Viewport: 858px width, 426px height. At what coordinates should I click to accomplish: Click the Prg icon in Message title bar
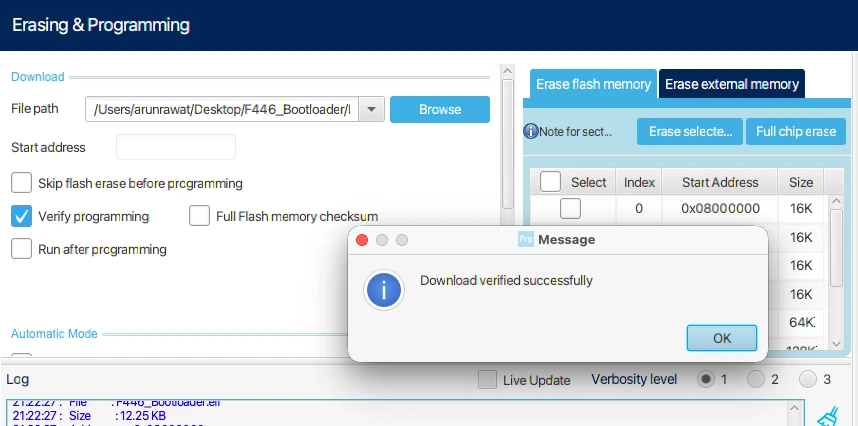coord(525,239)
